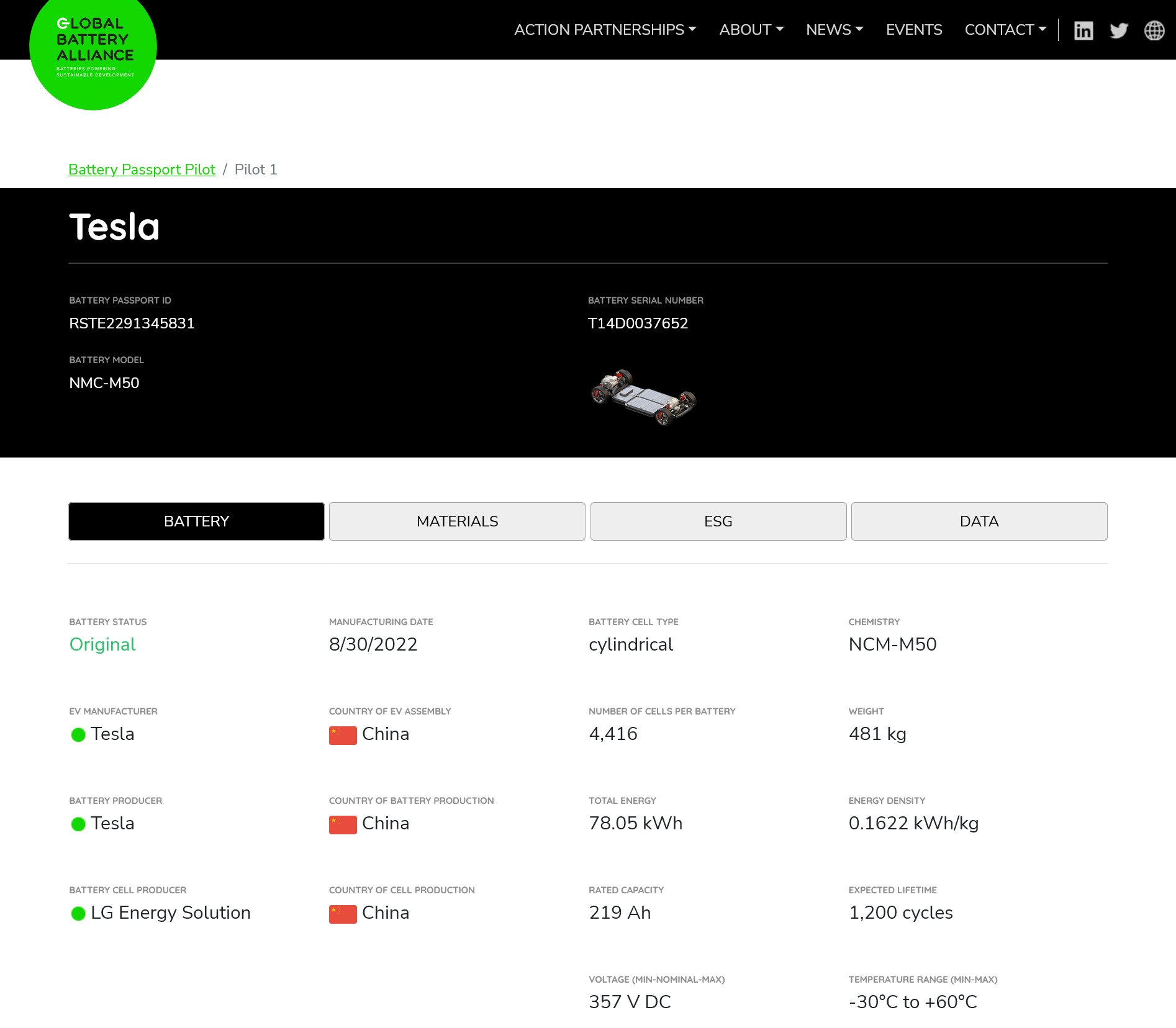
Task: Click chemistry value NCM-M50
Action: tap(892, 644)
